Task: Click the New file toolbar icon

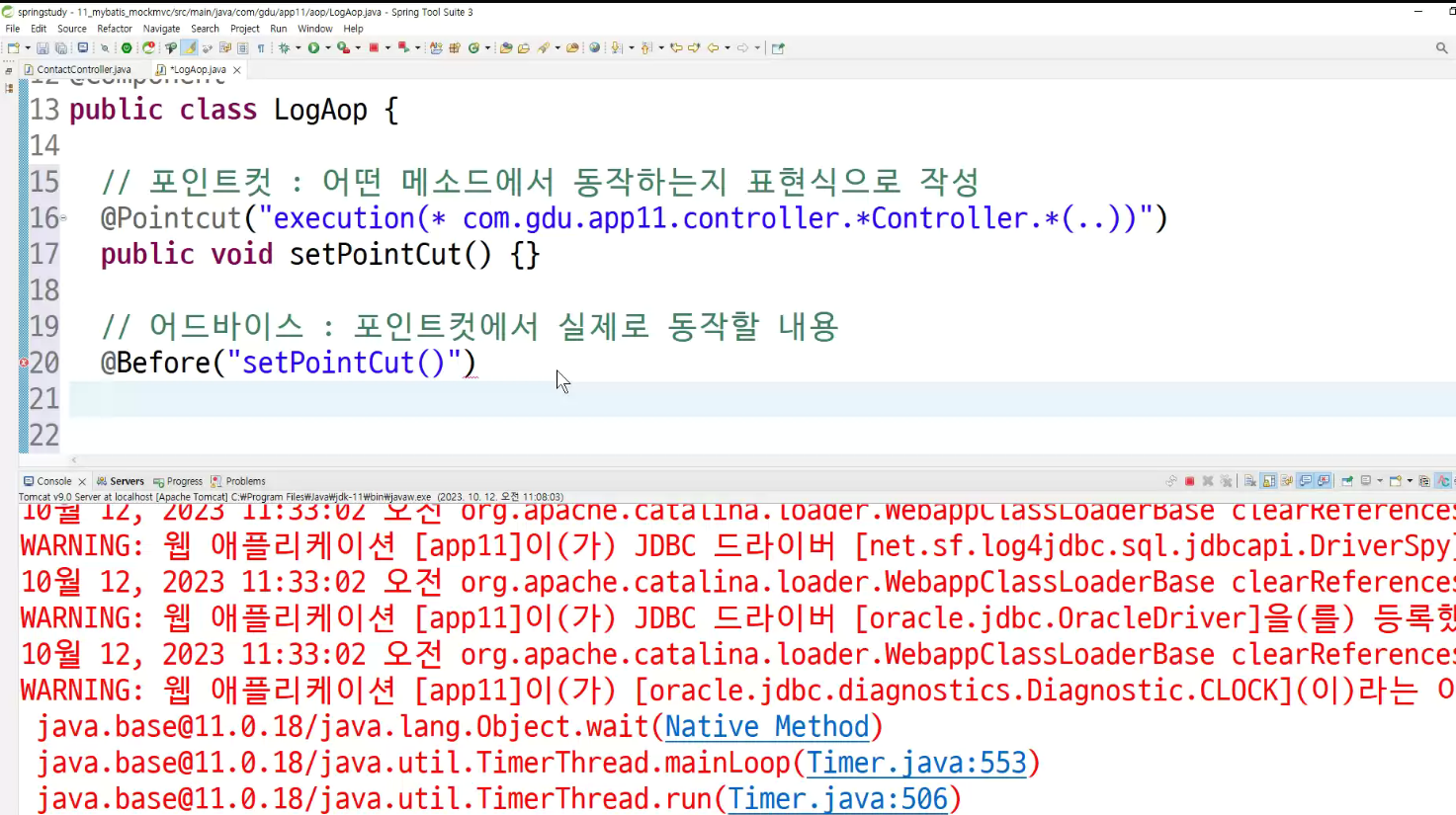Action: pos(13,47)
